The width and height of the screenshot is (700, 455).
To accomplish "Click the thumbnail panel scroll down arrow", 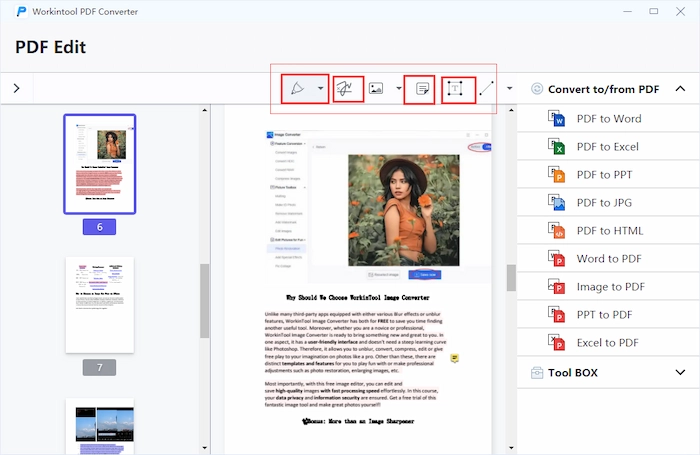I will tap(204, 448).
